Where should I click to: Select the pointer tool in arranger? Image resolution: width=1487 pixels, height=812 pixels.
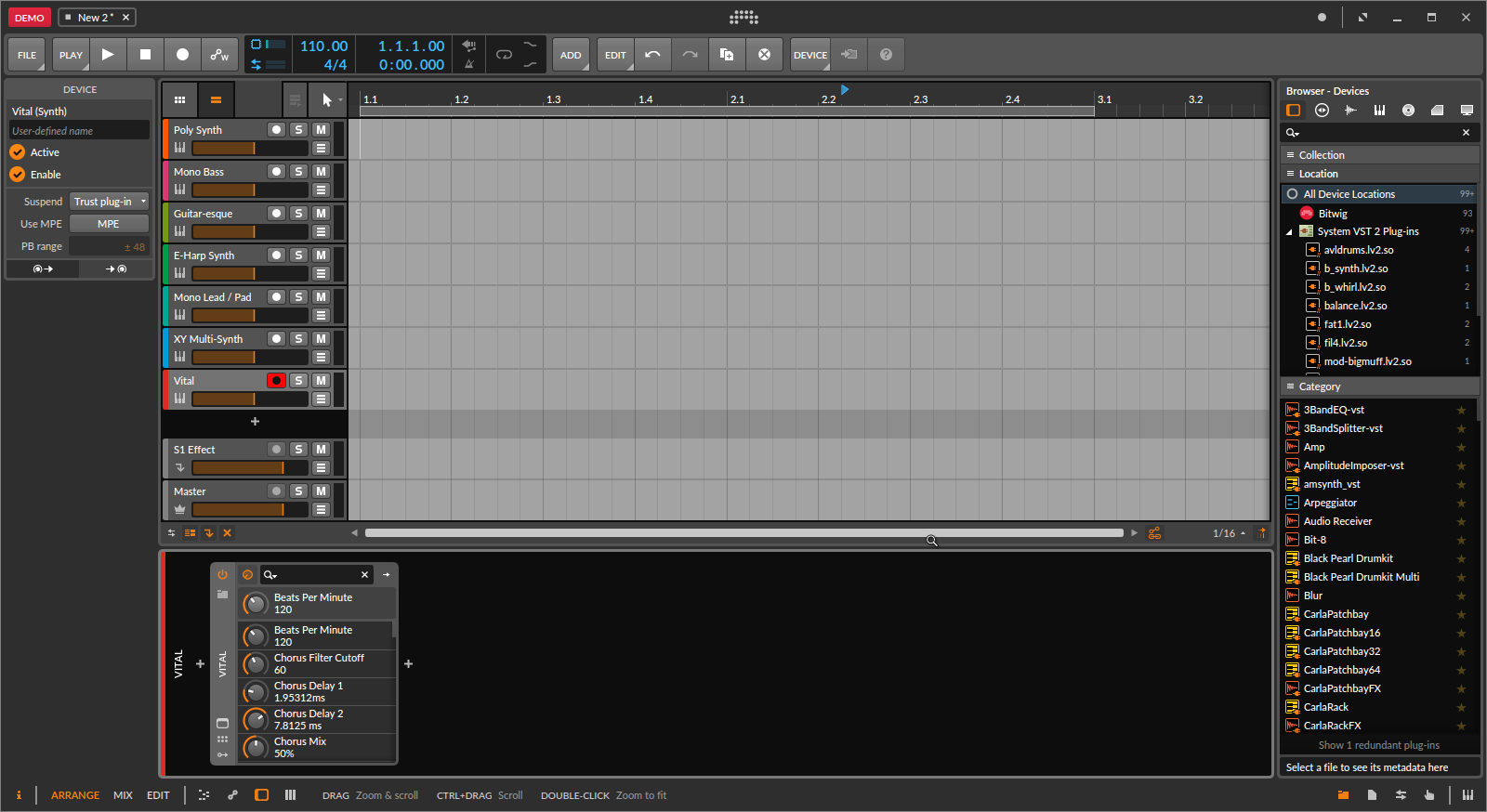click(x=326, y=99)
